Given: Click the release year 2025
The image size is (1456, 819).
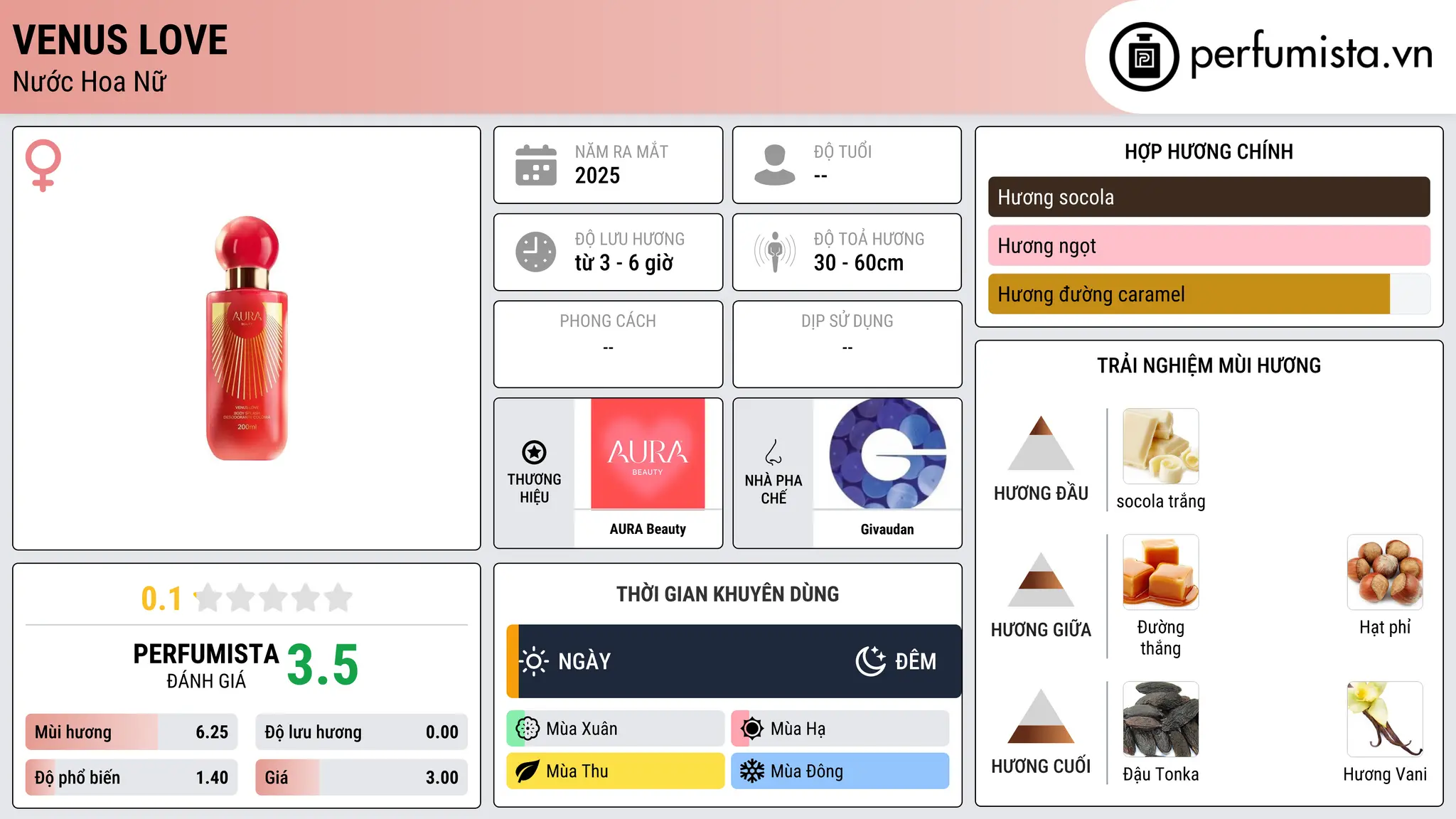Looking at the screenshot, I should [597, 176].
